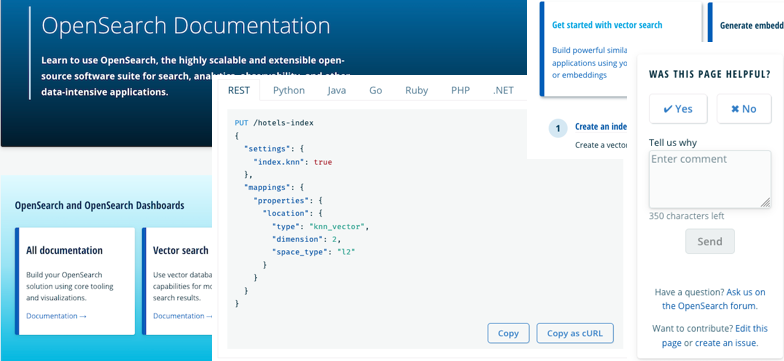Screen dimensions: 784x361
Task: Switch to the Java code tab
Action: (x=336, y=90)
